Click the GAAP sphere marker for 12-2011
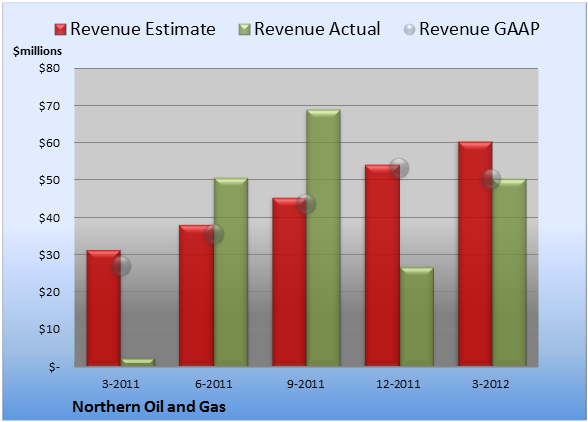 click(x=399, y=168)
